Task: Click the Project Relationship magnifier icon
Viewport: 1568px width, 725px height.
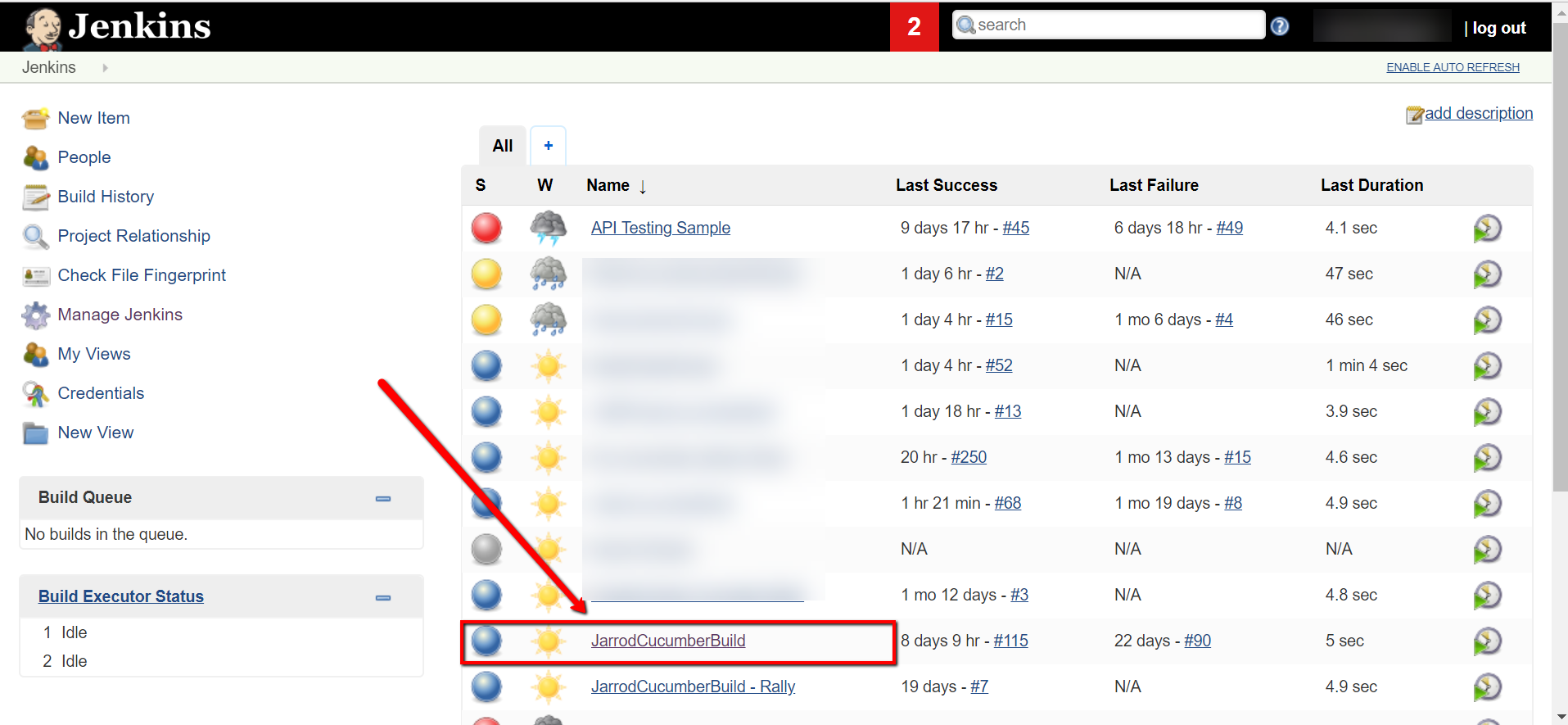Action: click(x=36, y=237)
